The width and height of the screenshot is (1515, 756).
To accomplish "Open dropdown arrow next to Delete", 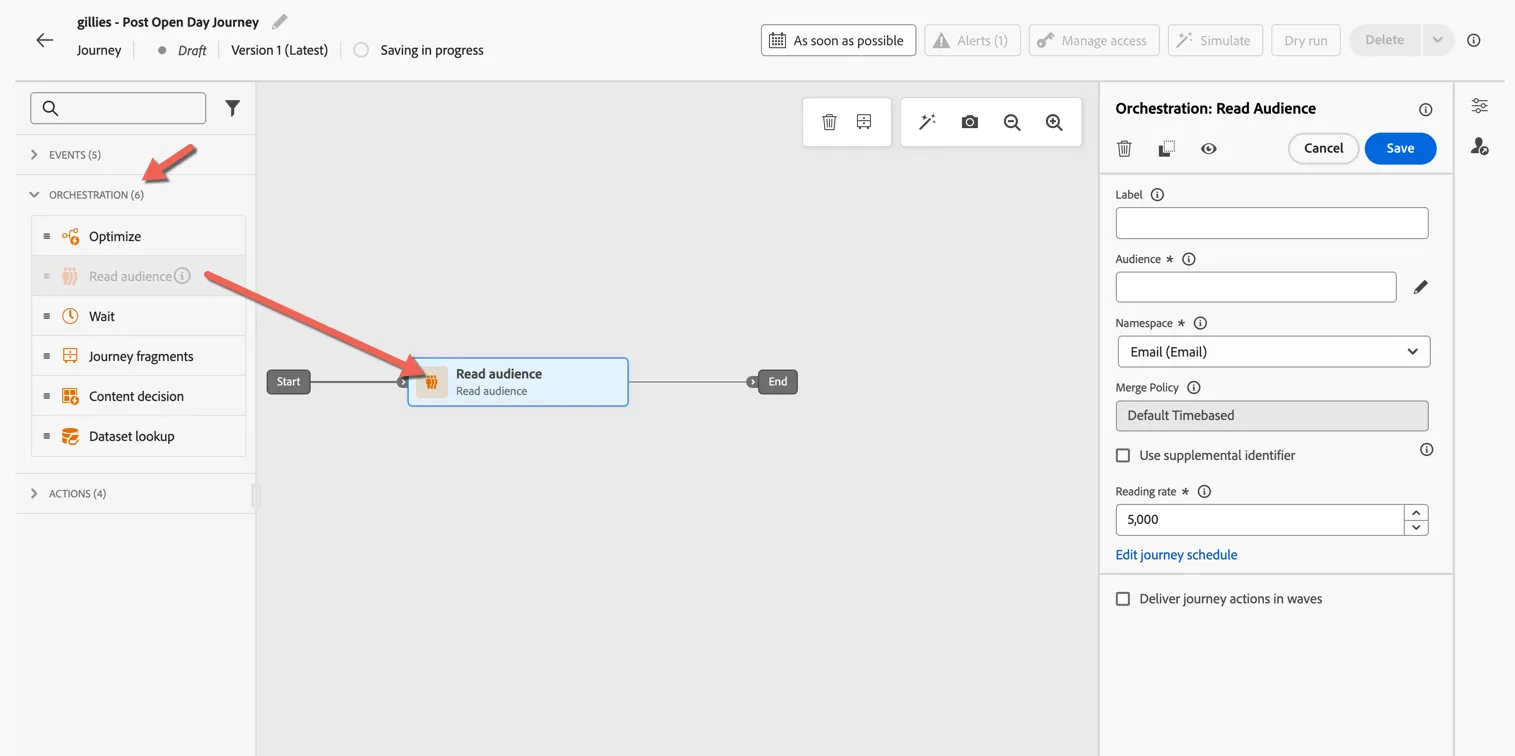I will (x=1438, y=40).
